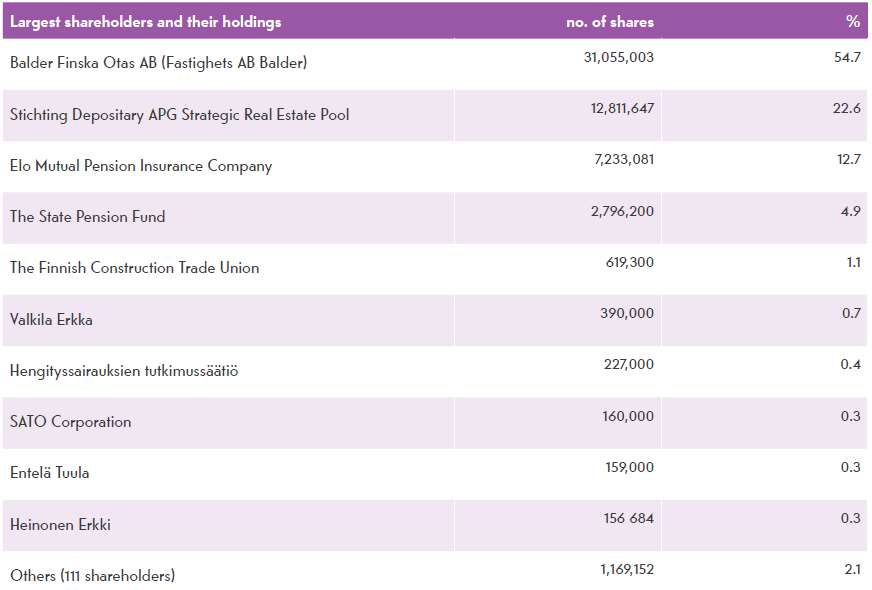Click the share count 619,300
Image resolution: width=872 pixels, height=590 pixels.
coord(630,262)
